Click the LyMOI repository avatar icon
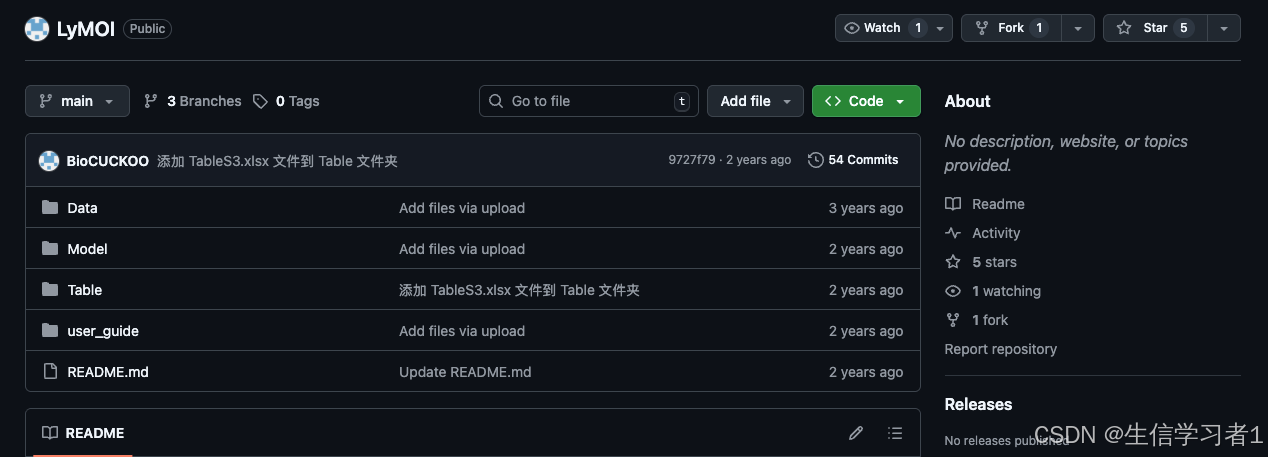 (x=37, y=29)
